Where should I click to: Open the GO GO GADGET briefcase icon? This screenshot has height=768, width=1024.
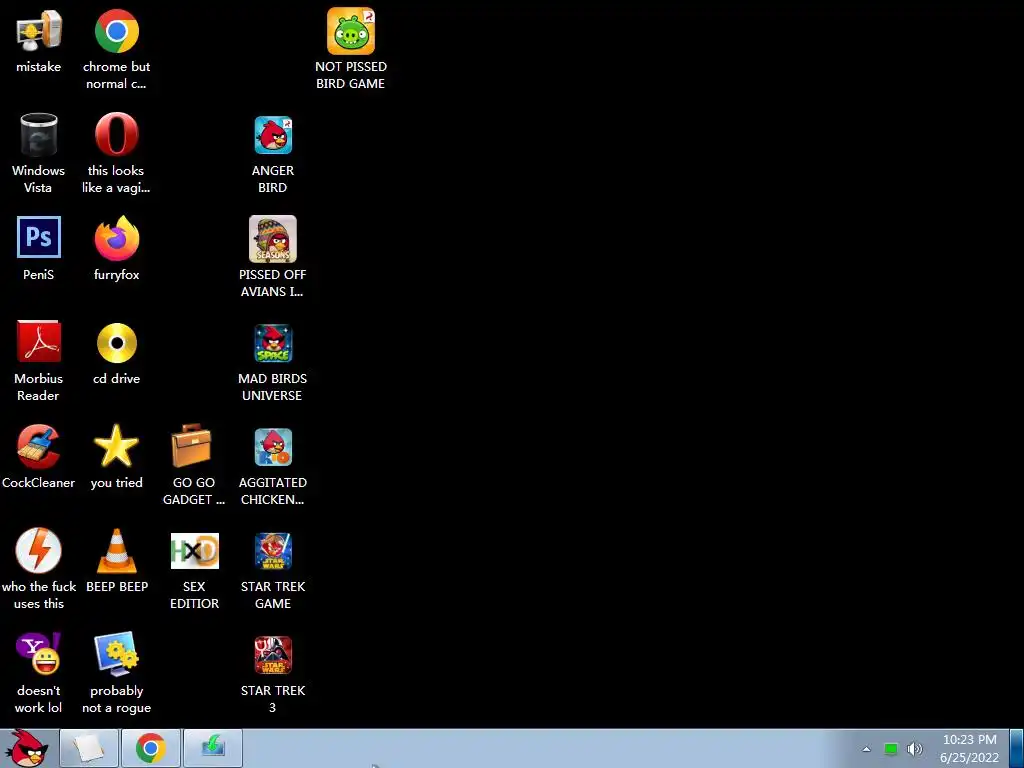tap(192, 445)
